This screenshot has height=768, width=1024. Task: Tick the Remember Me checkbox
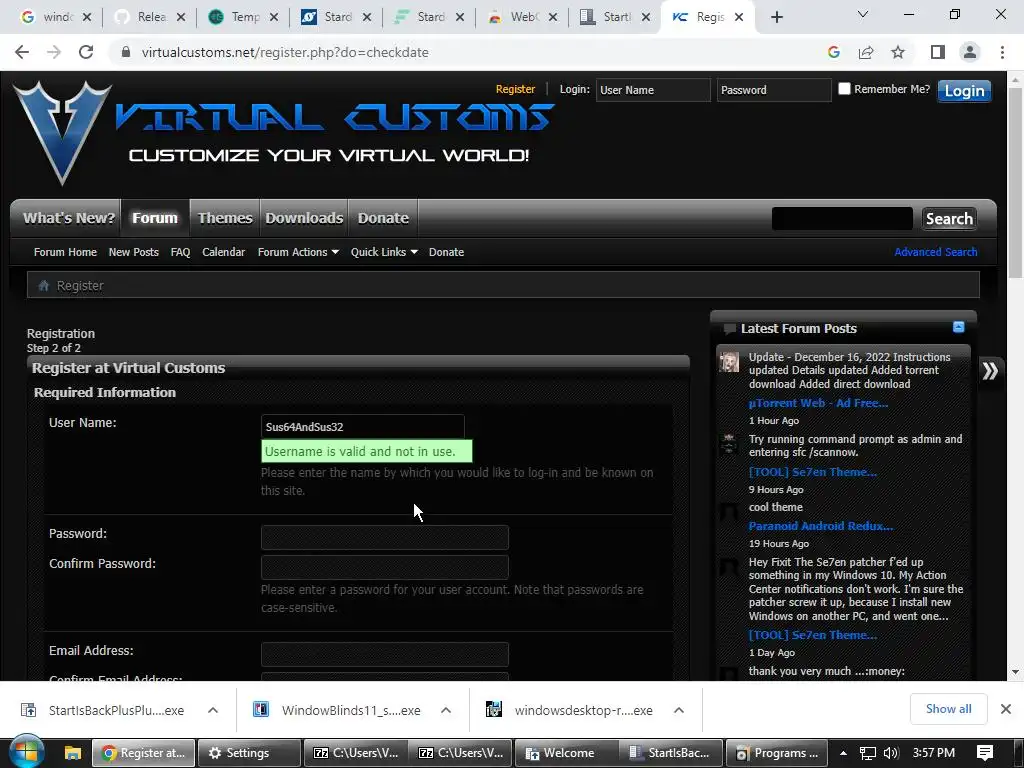click(844, 89)
